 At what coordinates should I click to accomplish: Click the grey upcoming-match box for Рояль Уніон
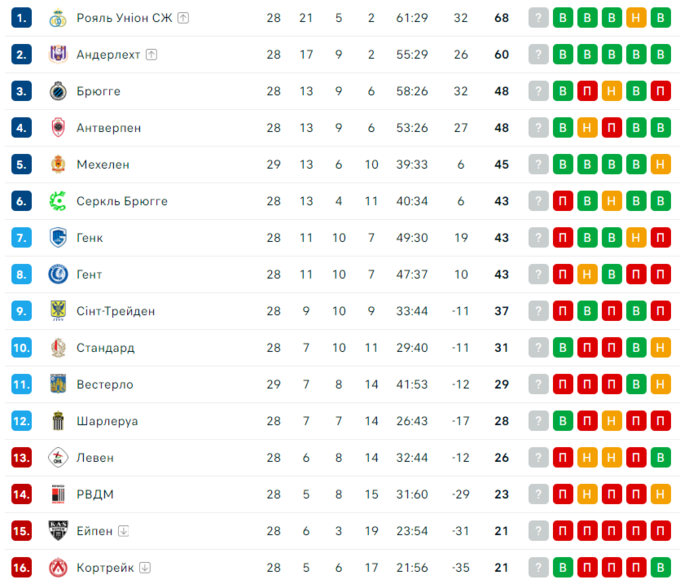coord(539,18)
